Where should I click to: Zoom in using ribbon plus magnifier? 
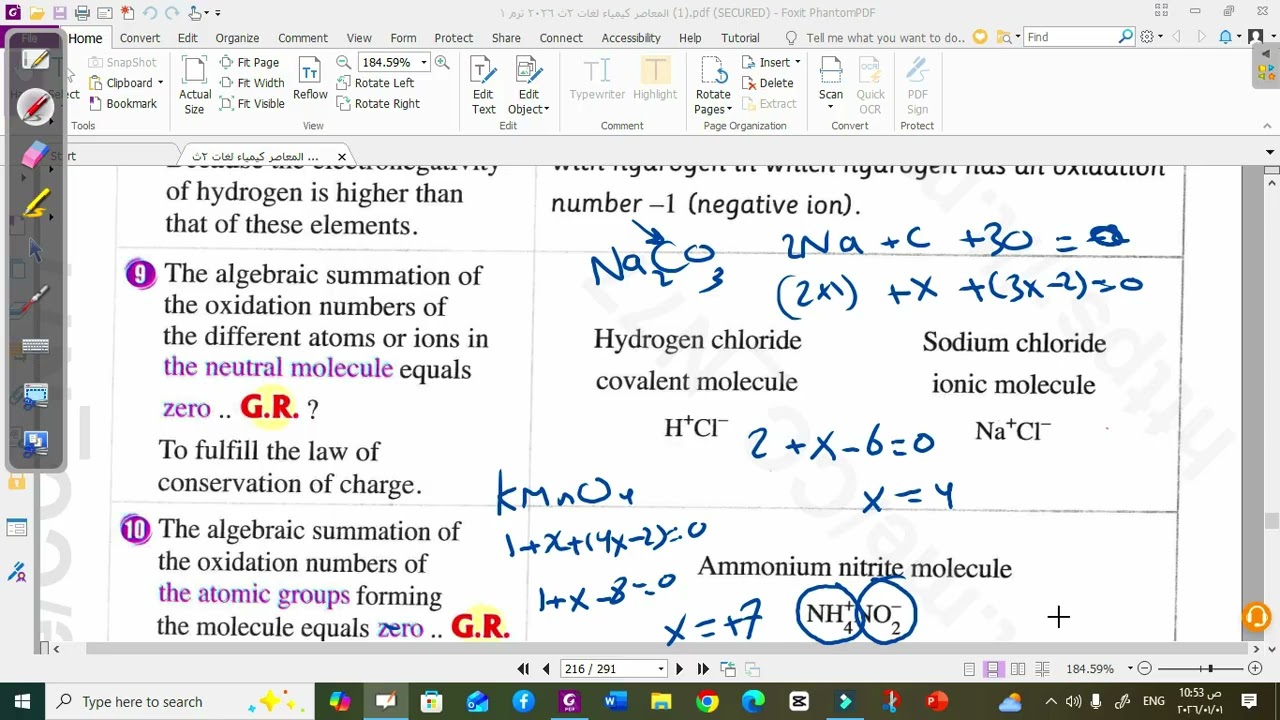coord(442,62)
